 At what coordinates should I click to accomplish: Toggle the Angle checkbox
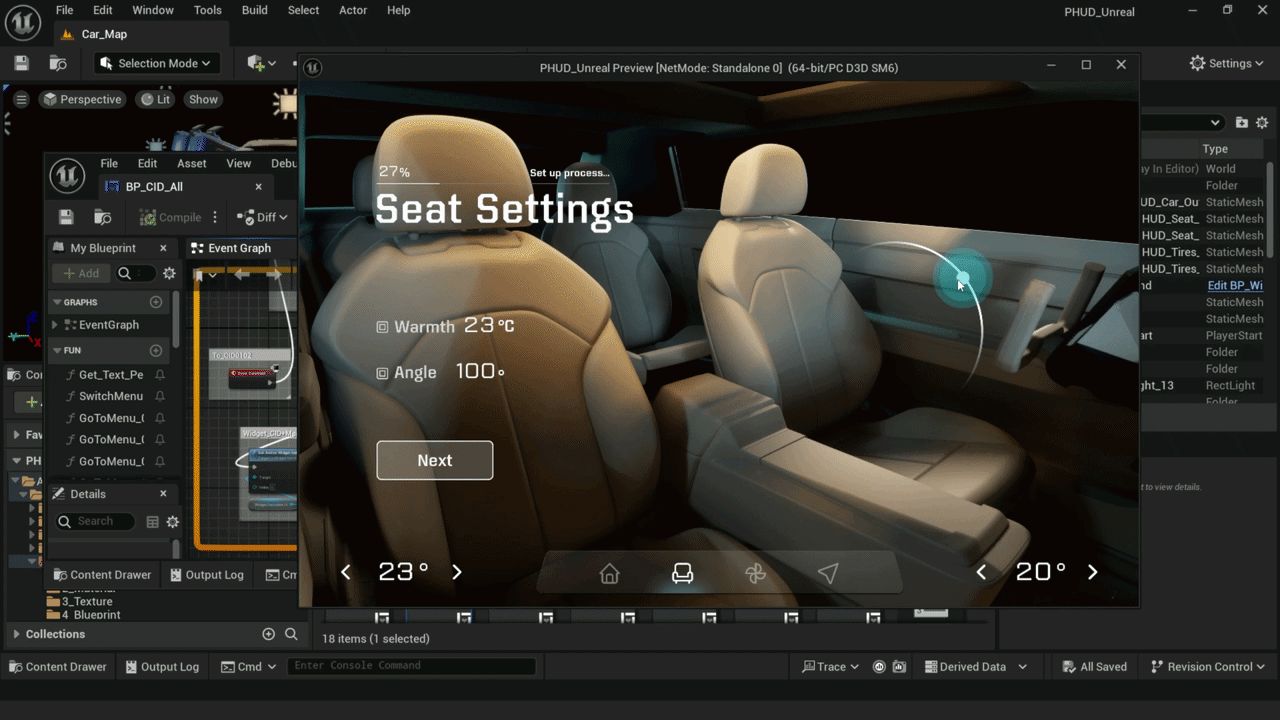pos(382,373)
